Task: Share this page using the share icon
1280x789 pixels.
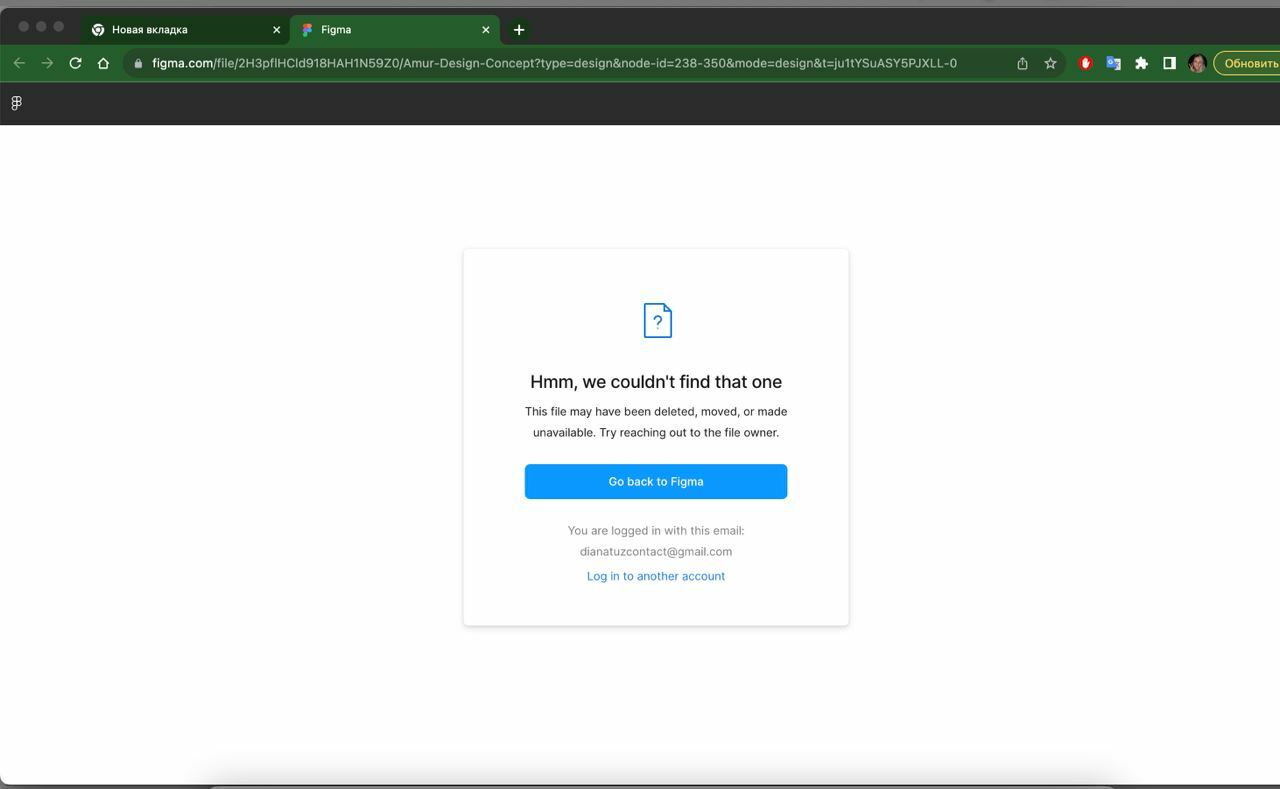Action: point(1022,63)
